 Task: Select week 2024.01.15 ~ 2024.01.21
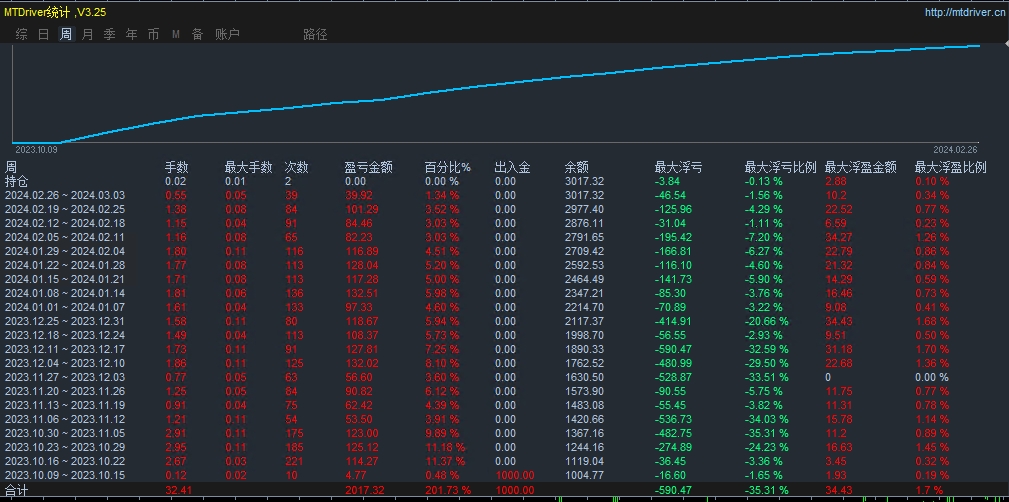point(65,279)
